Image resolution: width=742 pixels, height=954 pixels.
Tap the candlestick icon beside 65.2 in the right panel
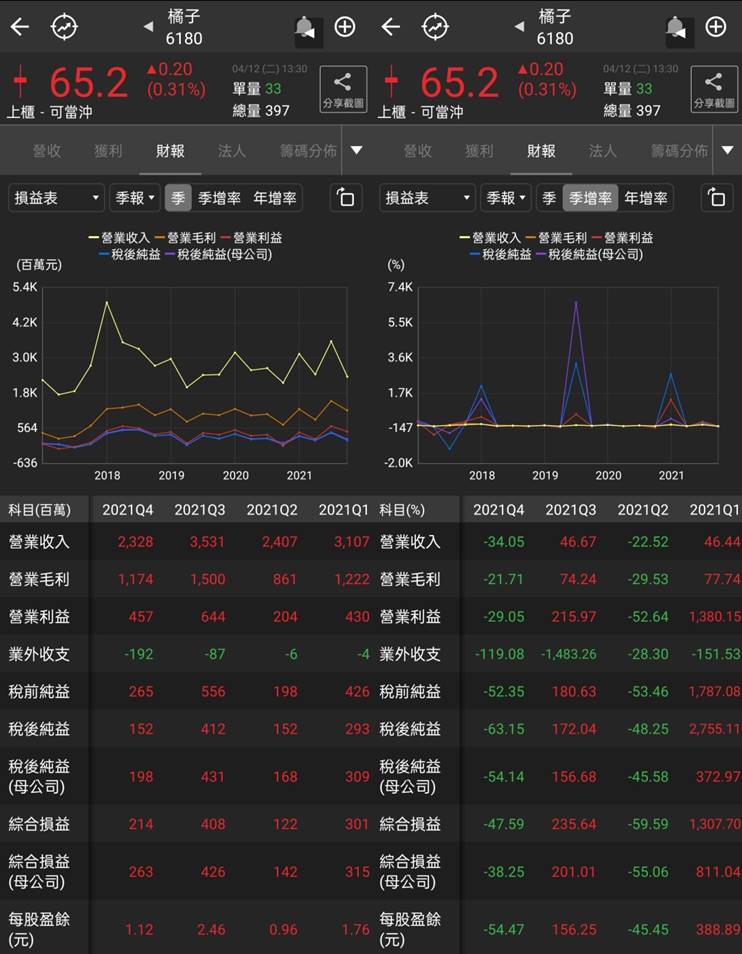(x=391, y=81)
